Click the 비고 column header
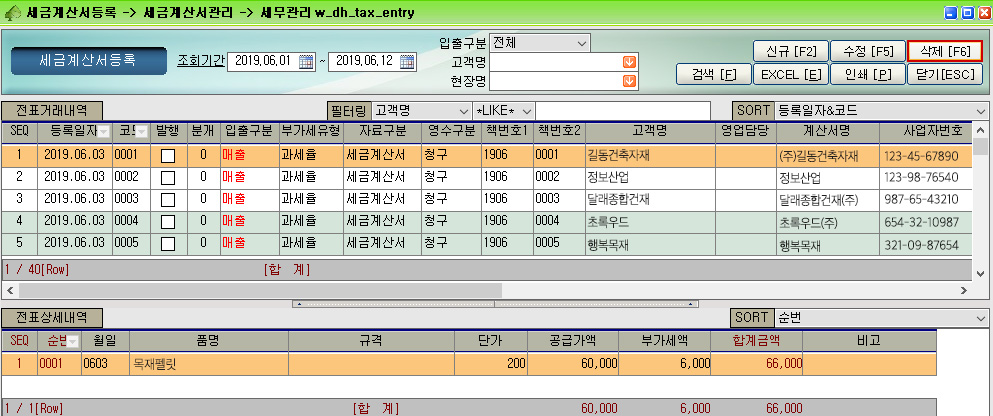This screenshot has width=993, height=416. [869, 341]
